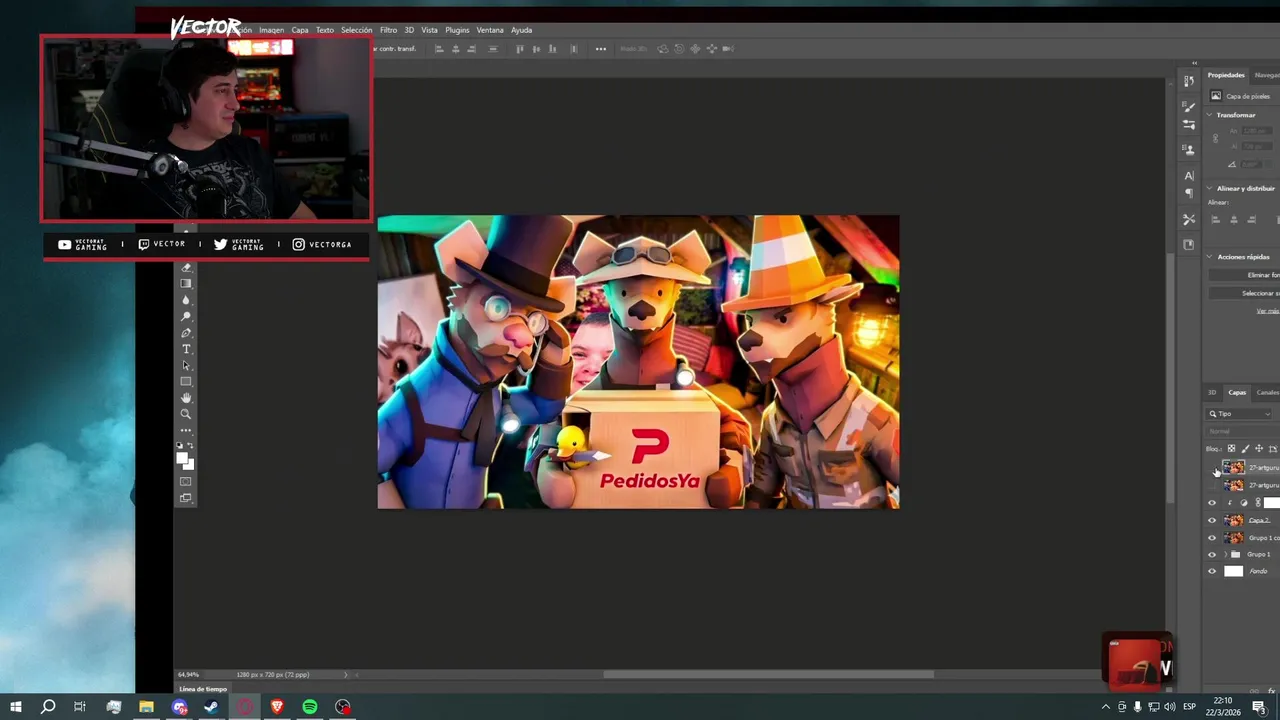Open the blend mode Normal dropdown
1280x720 pixels.
point(1243,432)
